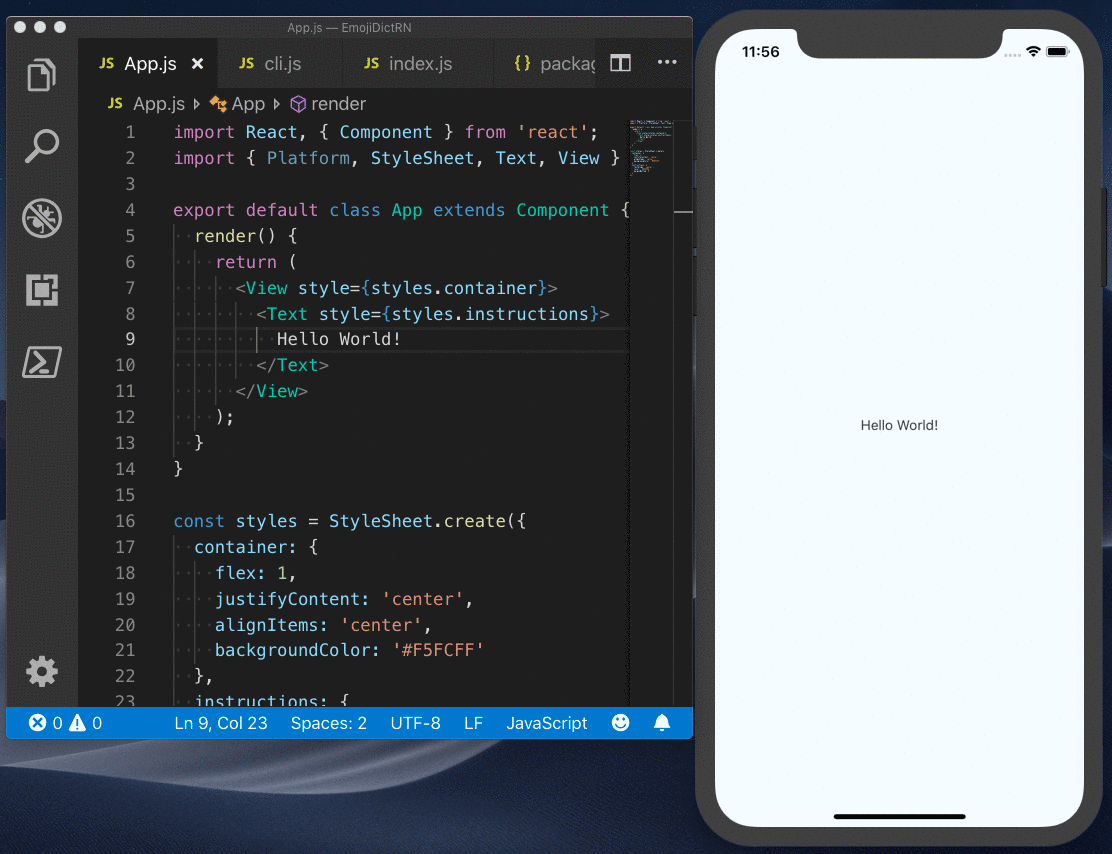Image resolution: width=1112 pixels, height=854 pixels.
Task: Click 'return' keyword on line 6
Action: pyautogui.click(x=246, y=262)
